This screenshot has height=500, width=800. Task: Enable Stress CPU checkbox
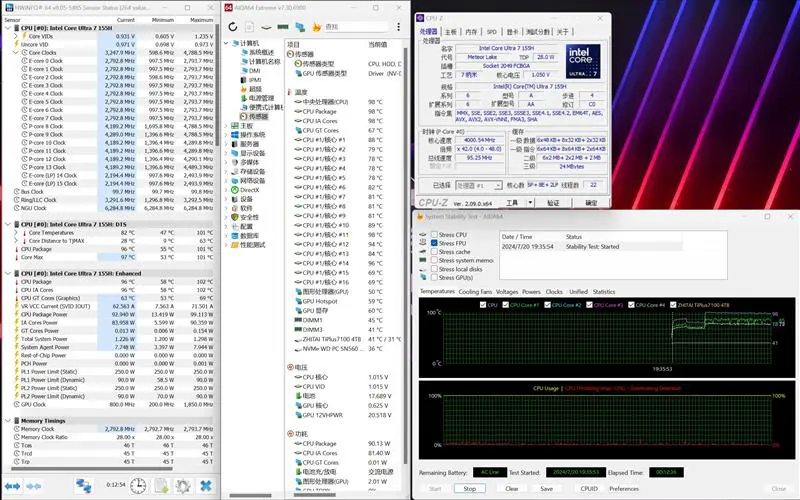tap(434, 235)
